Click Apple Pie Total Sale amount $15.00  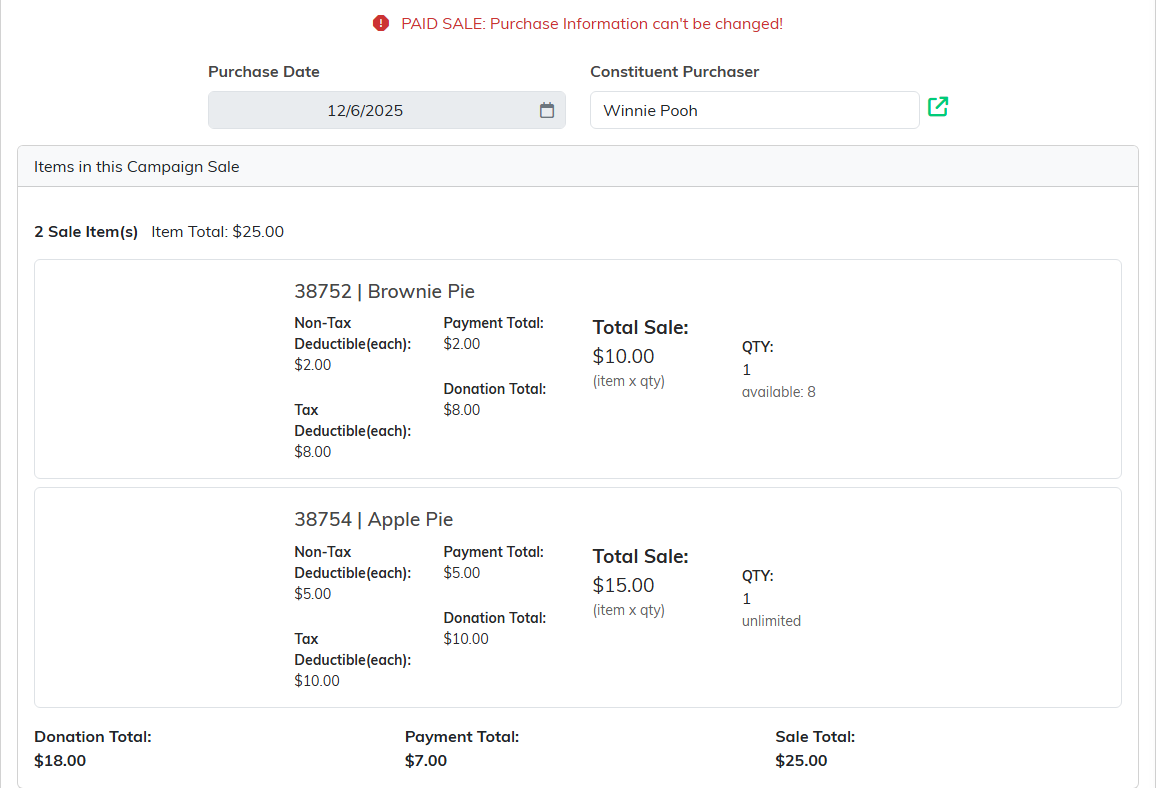pyautogui.click(x=623, y=585)
